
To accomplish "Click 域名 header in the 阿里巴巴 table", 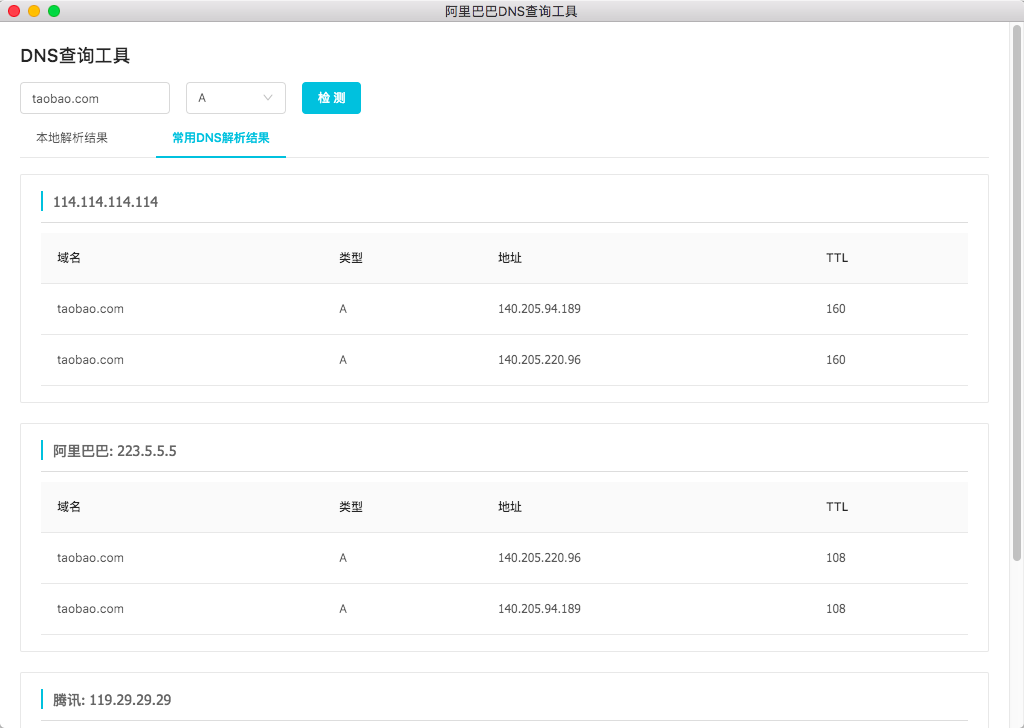I will 69,507.
